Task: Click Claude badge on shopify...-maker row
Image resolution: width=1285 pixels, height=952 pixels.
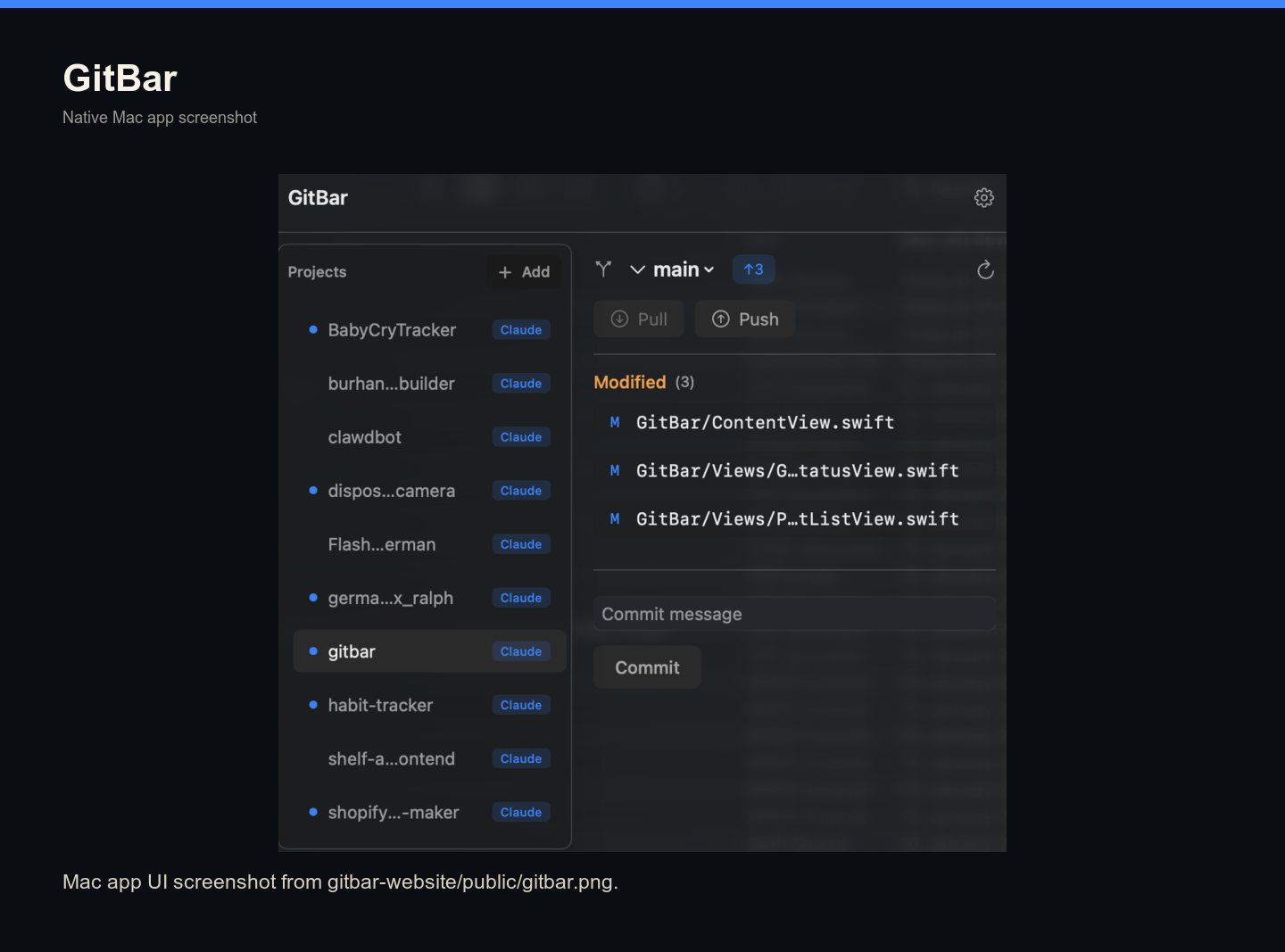Action: (521, 812)
